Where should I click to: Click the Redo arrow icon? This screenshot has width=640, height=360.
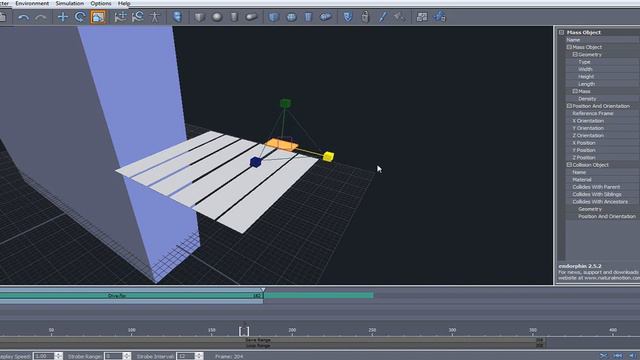[40, 17]
